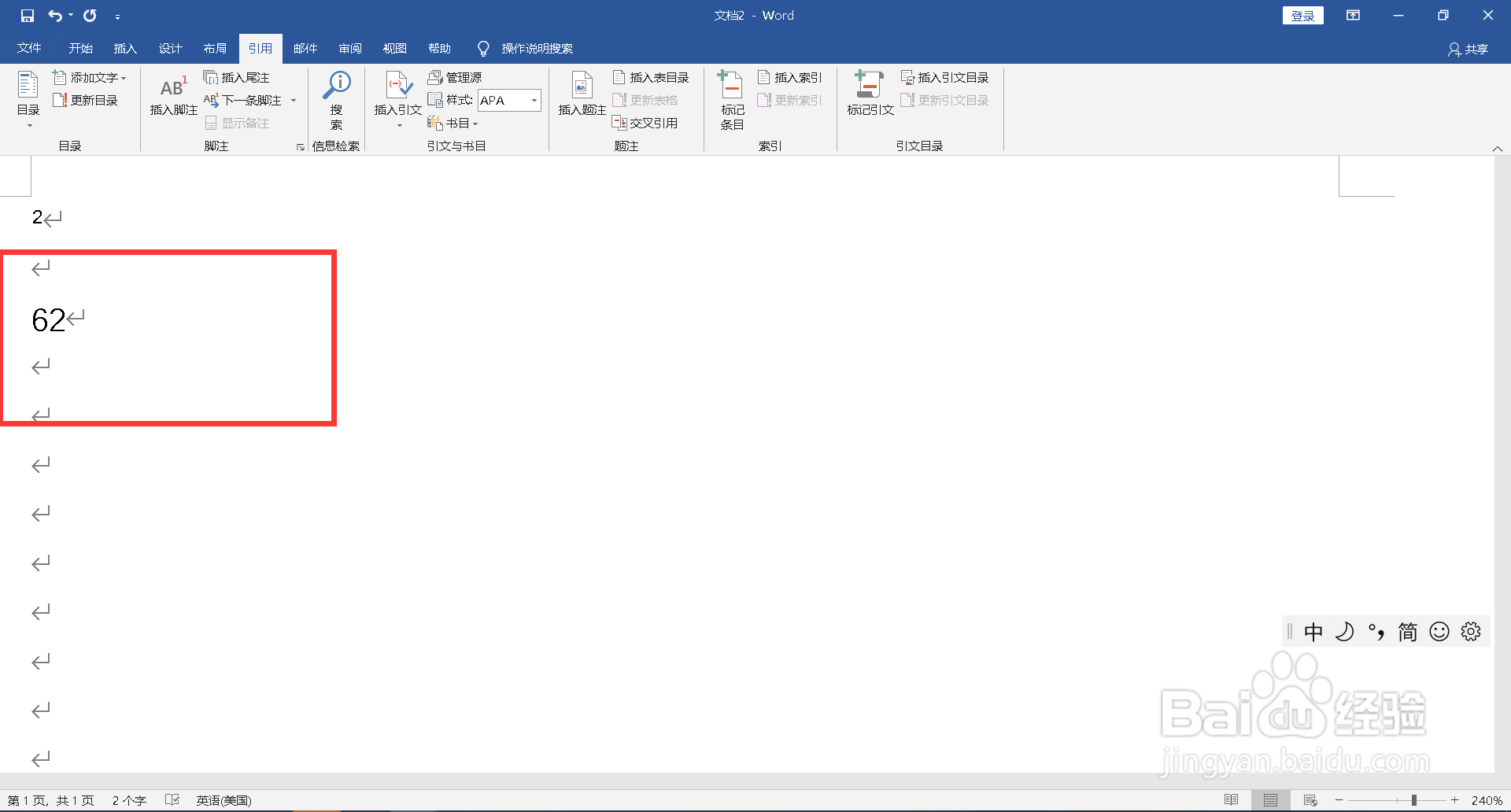Click 插入引文目录 button

click(945, 77)
